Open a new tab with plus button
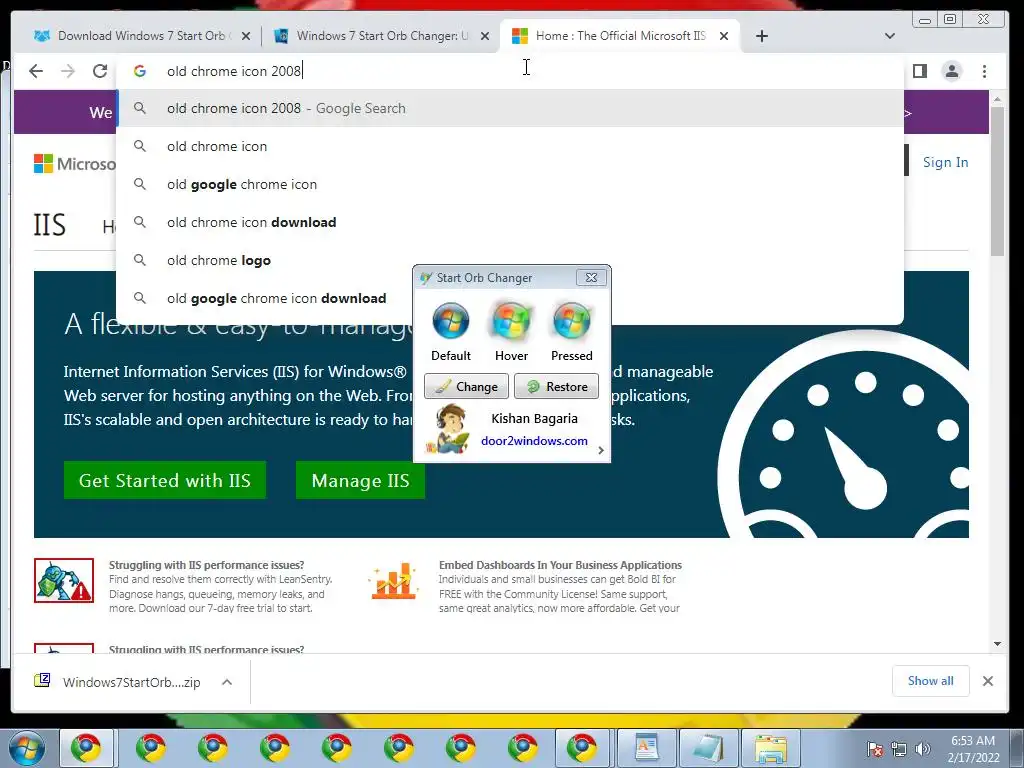The width and height of the screenshot is (1024, 768). point(761,36)
